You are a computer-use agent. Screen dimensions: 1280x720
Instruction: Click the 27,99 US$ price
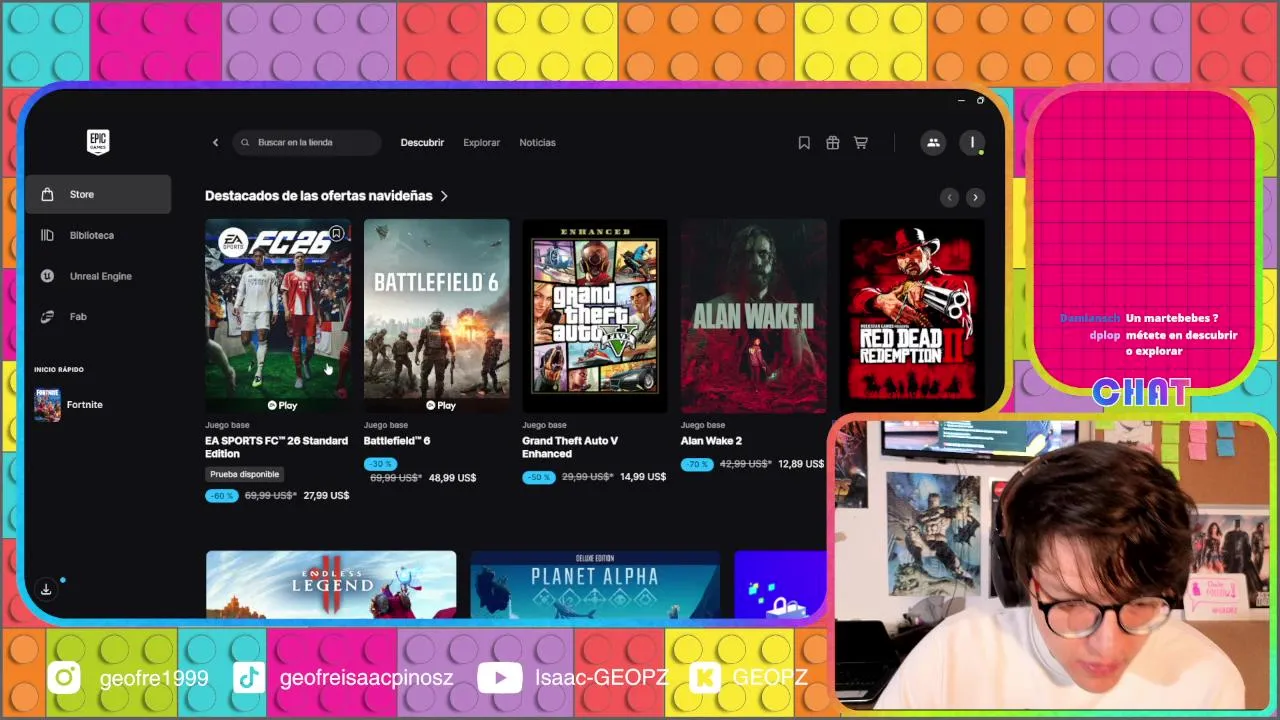click(x=327, y=496)
